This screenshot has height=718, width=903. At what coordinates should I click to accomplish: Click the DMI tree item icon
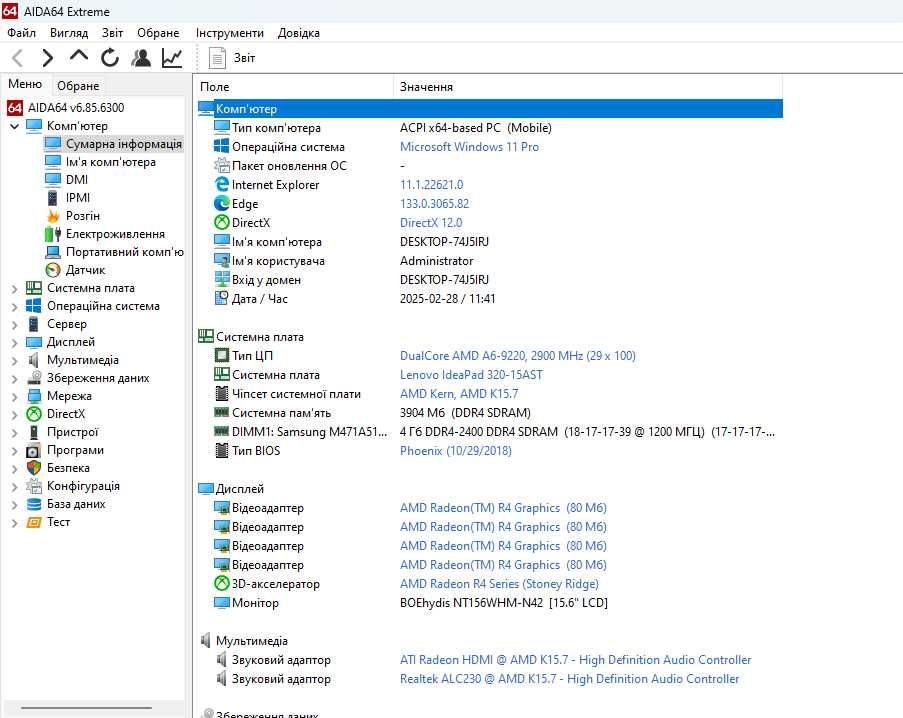point(52,180)
